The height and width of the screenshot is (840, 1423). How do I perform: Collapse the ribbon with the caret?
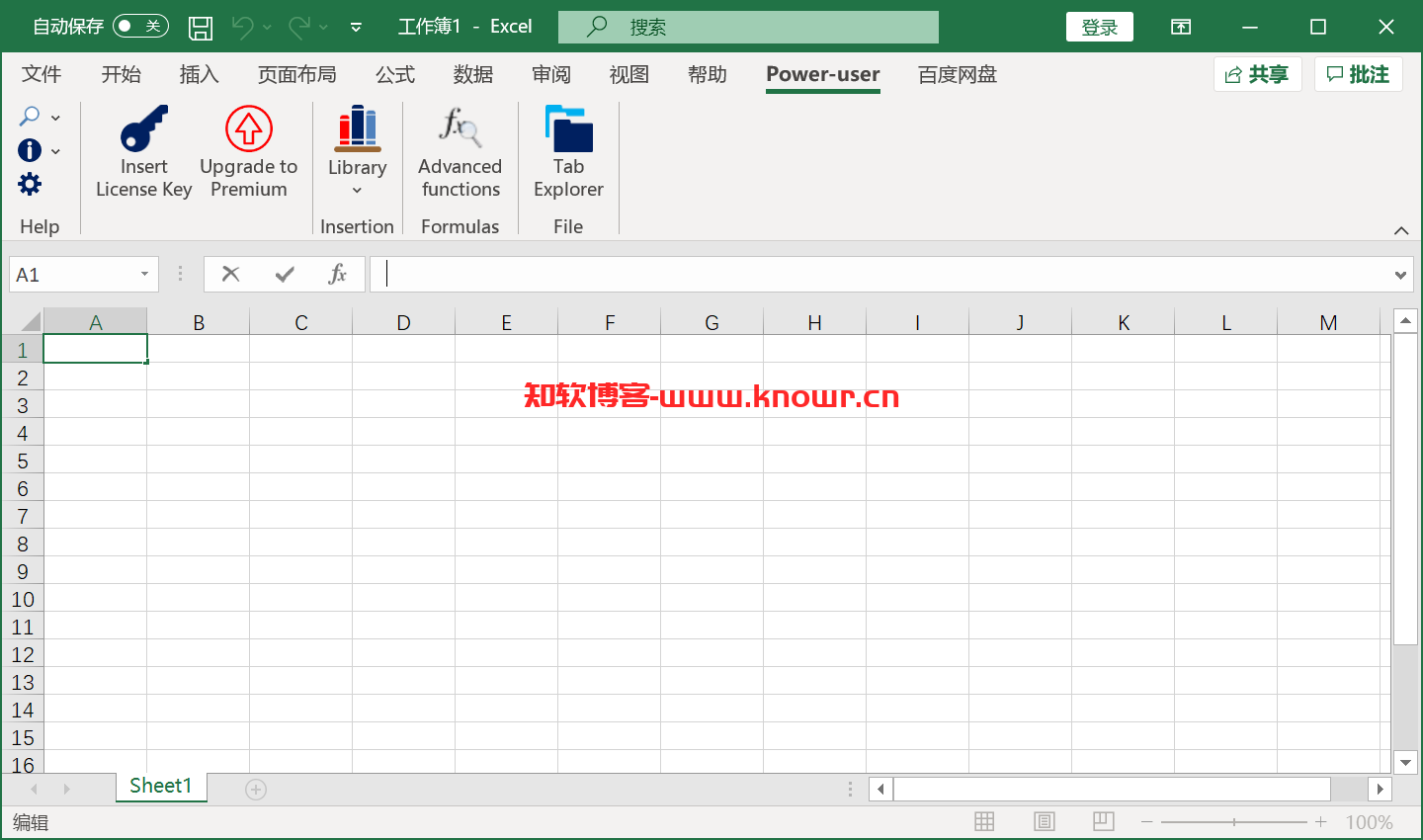pos(1401,230)
